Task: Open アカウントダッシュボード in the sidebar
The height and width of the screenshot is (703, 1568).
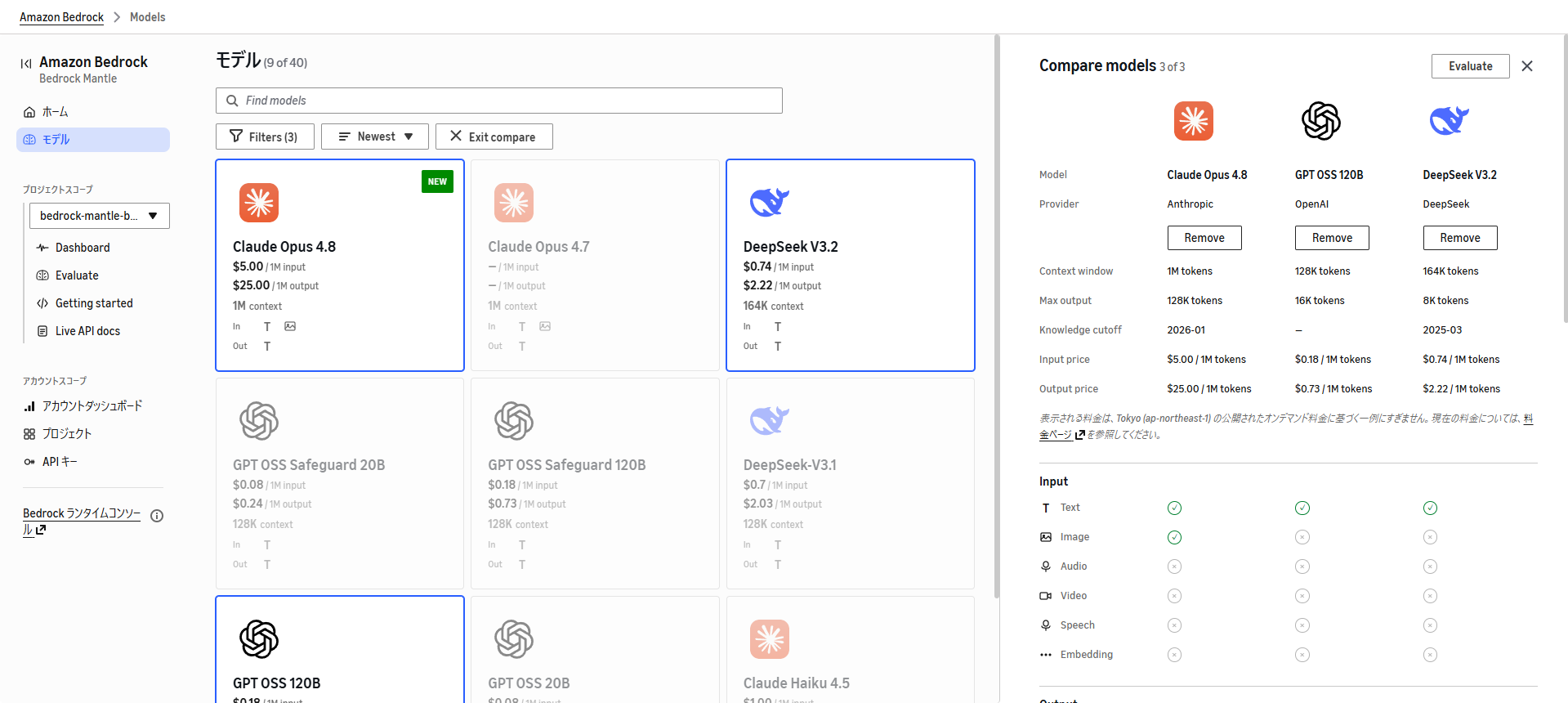Action: [x=93, y=406]
